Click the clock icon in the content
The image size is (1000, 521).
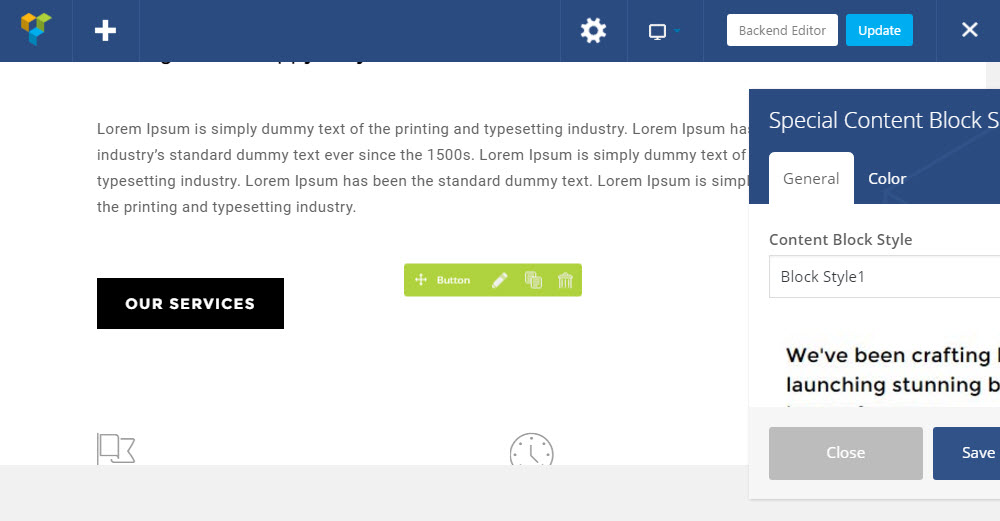pyautogui.click(x=531, y=451)
